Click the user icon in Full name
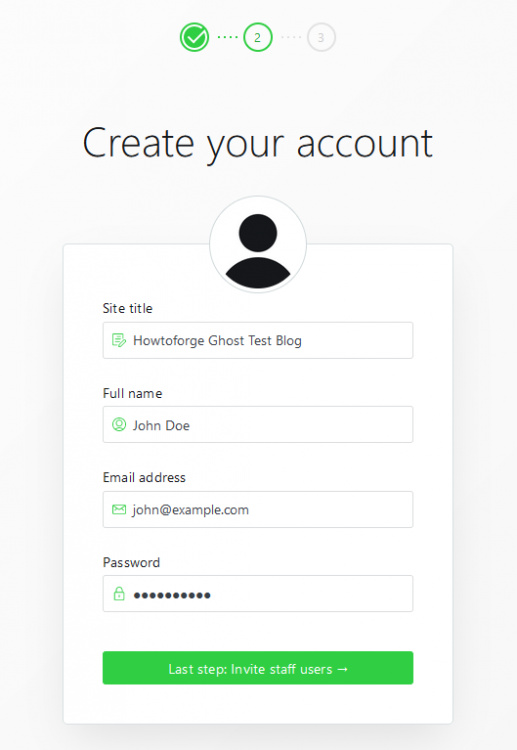517x750 pixels. click(119, 424)
